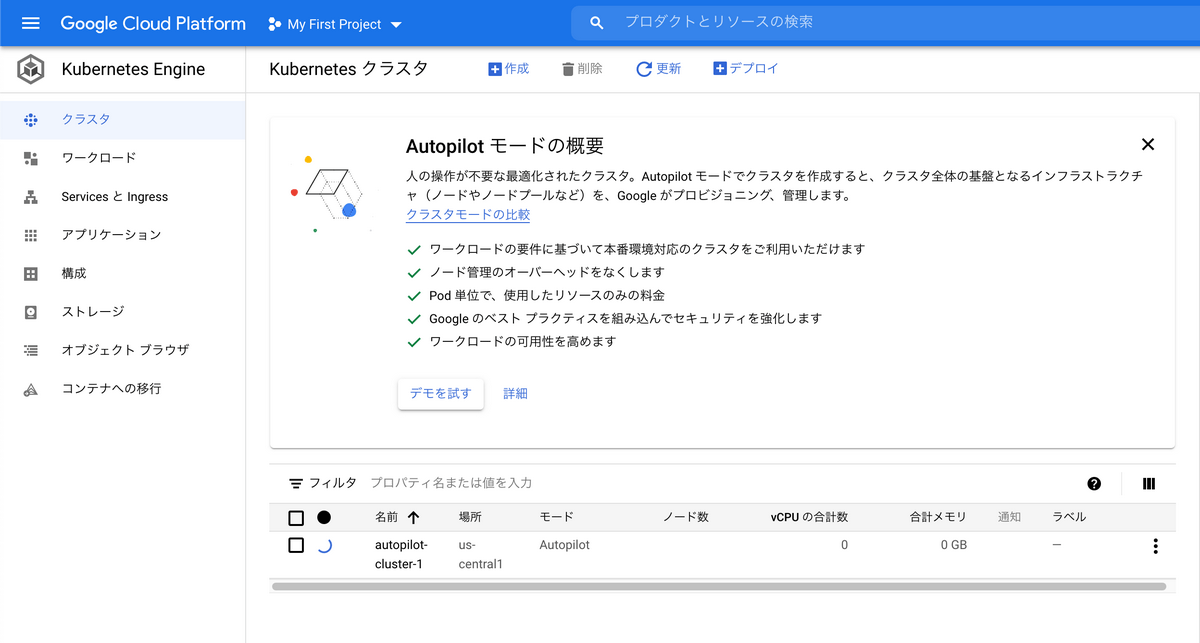Screen dimensions: 1200x643
Task: Open ストレージ in the sidebar
Action: click(122, 312)
